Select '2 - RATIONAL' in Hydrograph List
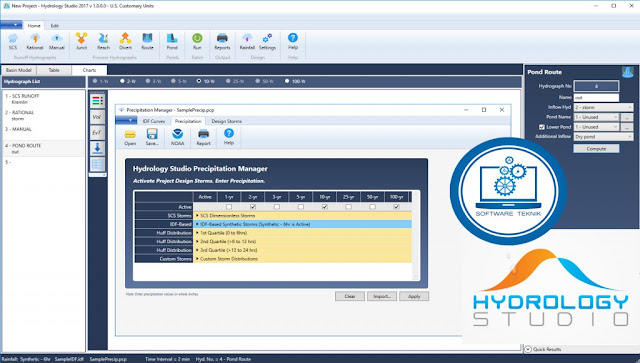This screenshot has height=363, width=640. pyautogui.click(x=43, y=116)
